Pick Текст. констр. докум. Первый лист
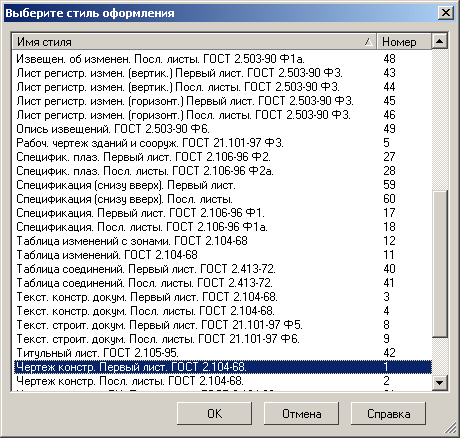 (222, 297)
